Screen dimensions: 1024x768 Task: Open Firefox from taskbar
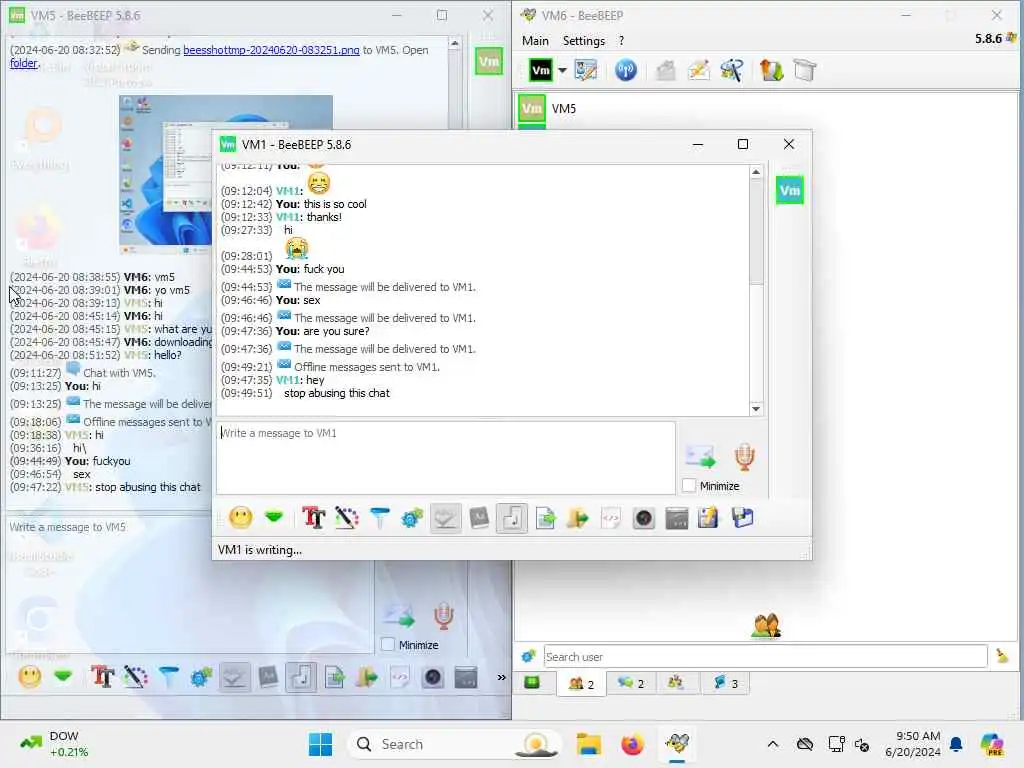point(632,744)
